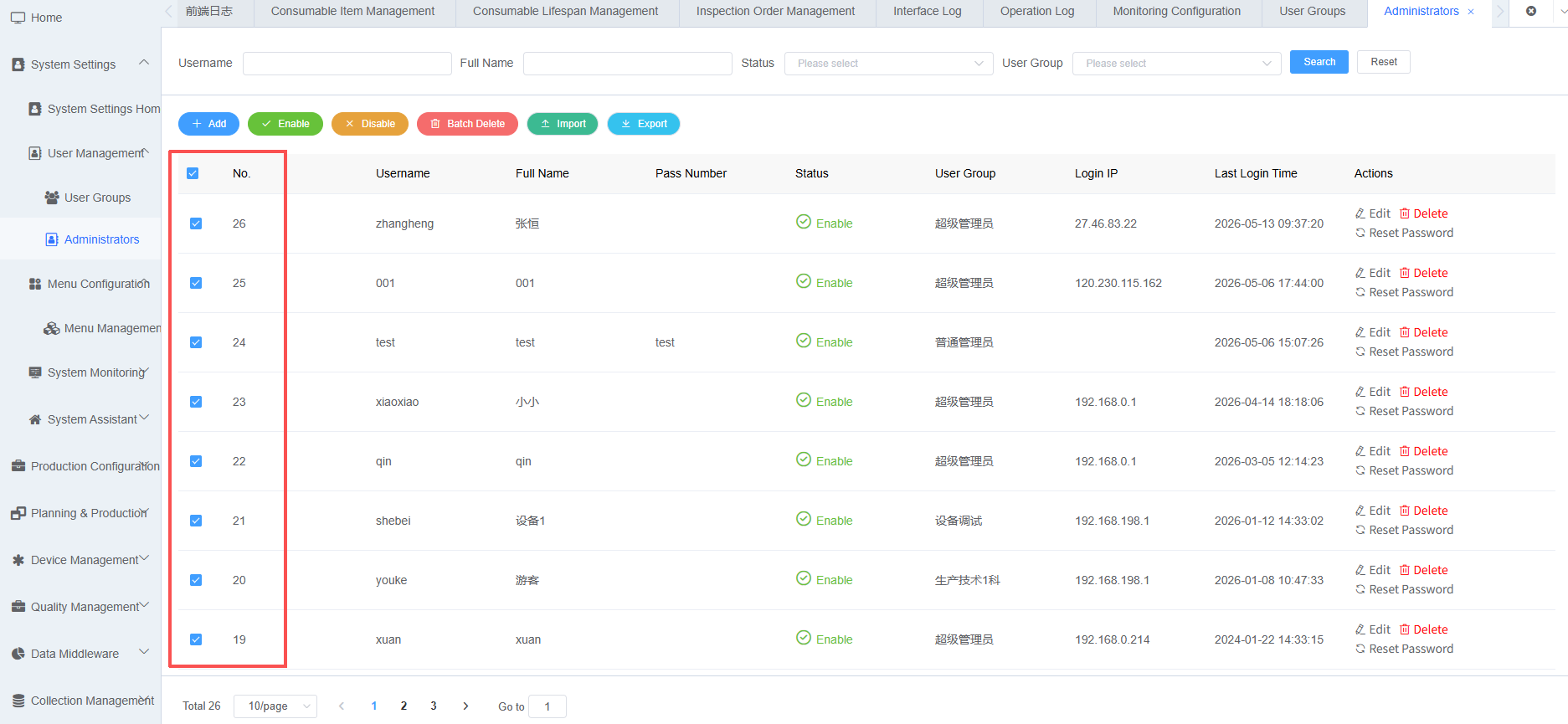Collapse the System Settings menu chevron

tap(144, 62)
